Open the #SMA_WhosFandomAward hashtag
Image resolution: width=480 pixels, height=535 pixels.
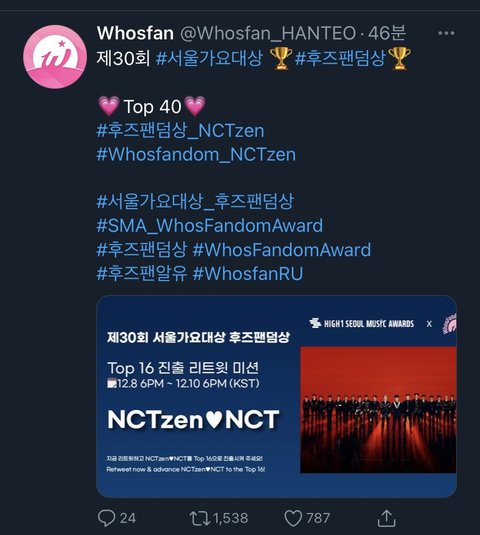(210, 226)
